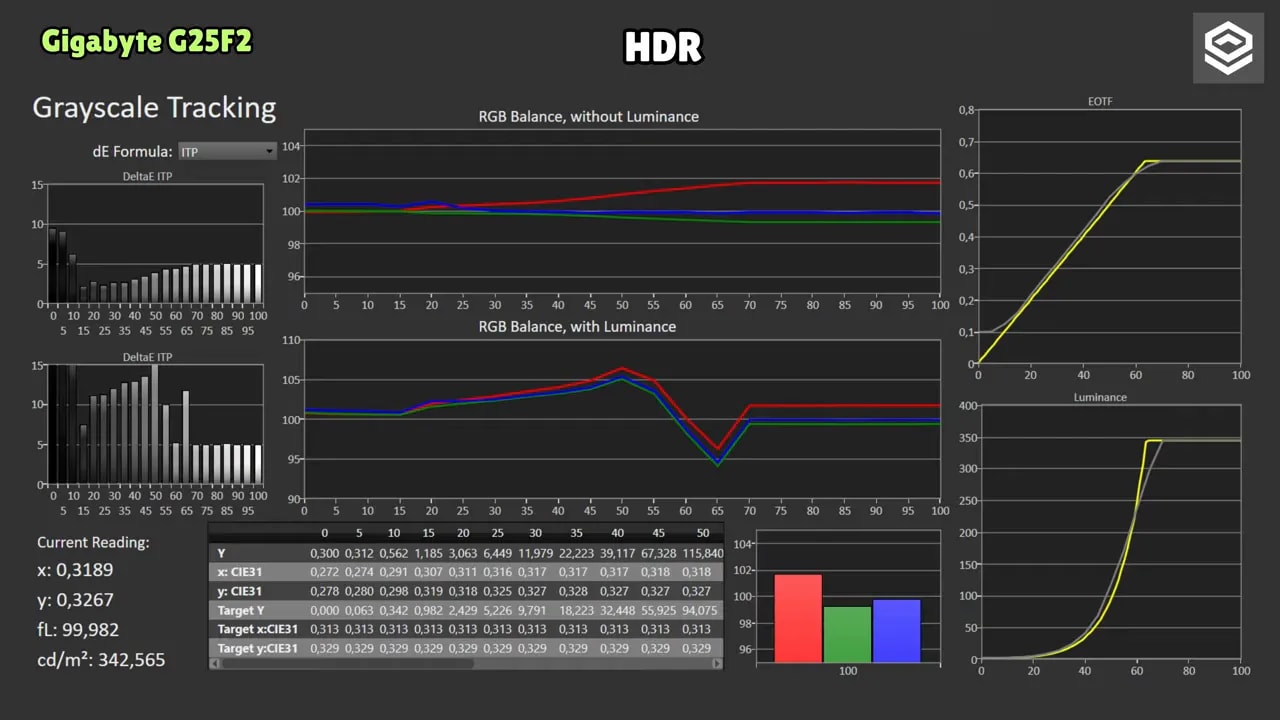Click the HDR title text
Viewport: 1280px width, 720px height.
(x=663, y=47)
